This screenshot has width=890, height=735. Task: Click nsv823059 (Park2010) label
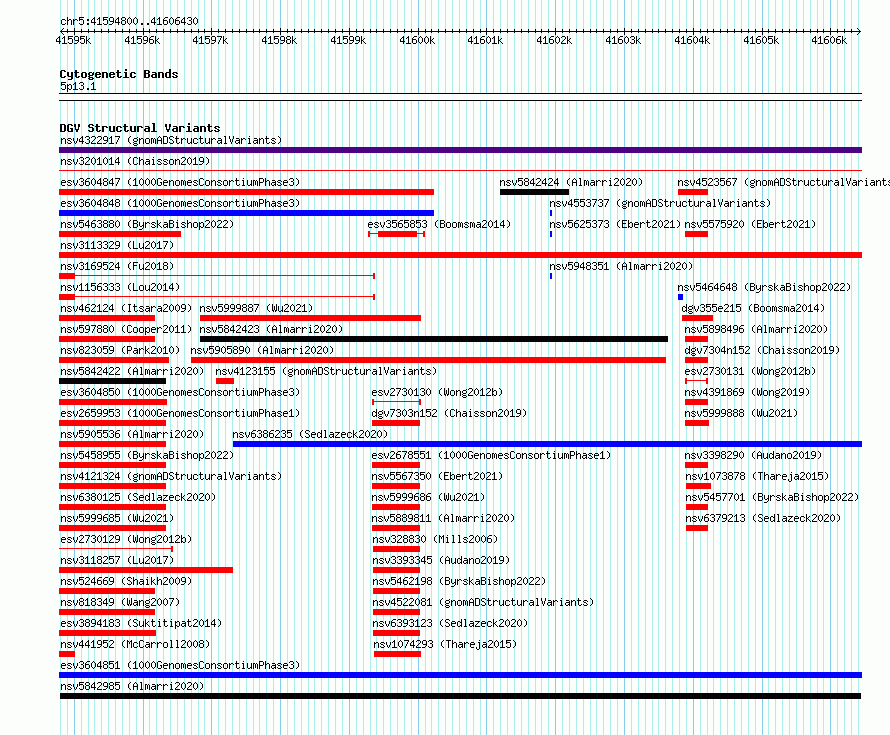point(120,350)
